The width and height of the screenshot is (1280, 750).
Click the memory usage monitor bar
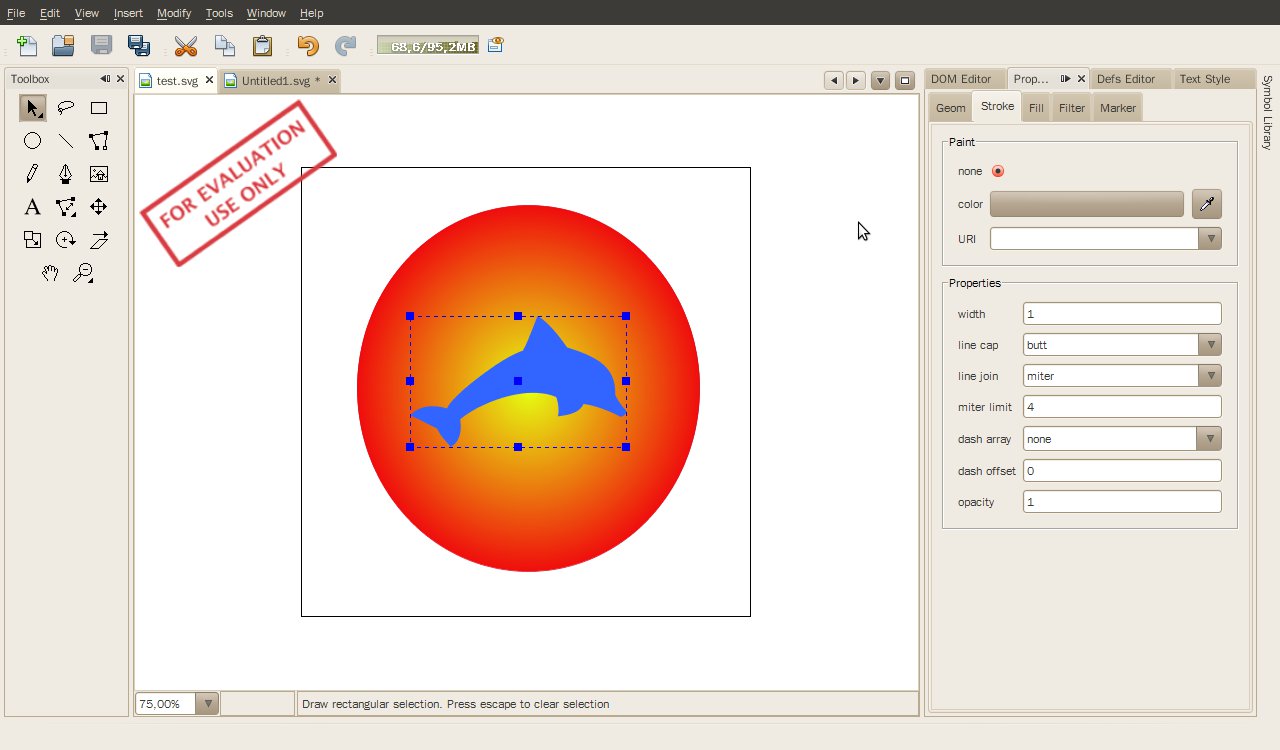coord(427,46)
